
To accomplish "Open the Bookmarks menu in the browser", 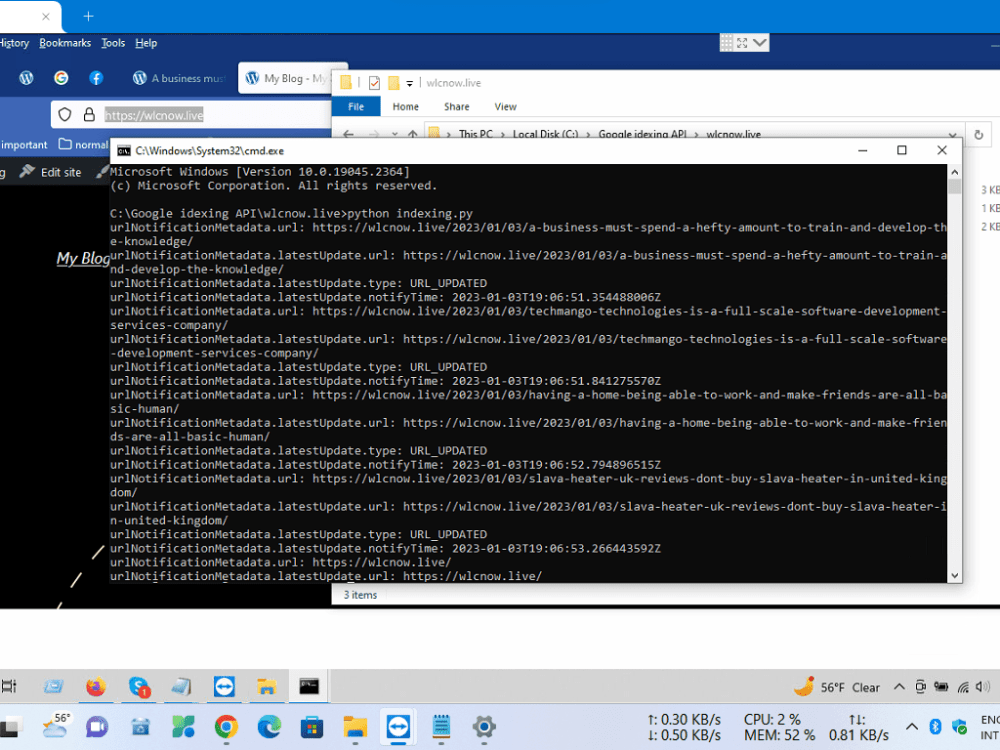I will [64, 42].
